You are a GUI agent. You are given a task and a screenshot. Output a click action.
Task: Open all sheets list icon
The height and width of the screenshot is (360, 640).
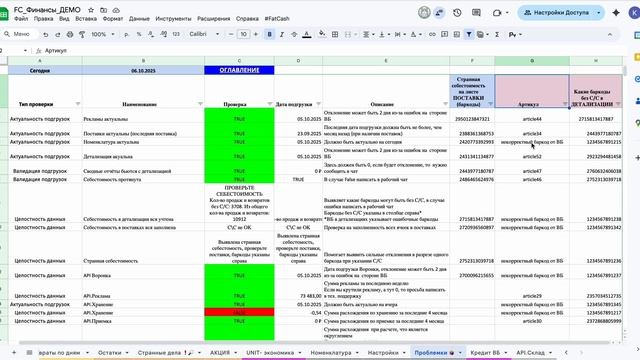point(29,352)
